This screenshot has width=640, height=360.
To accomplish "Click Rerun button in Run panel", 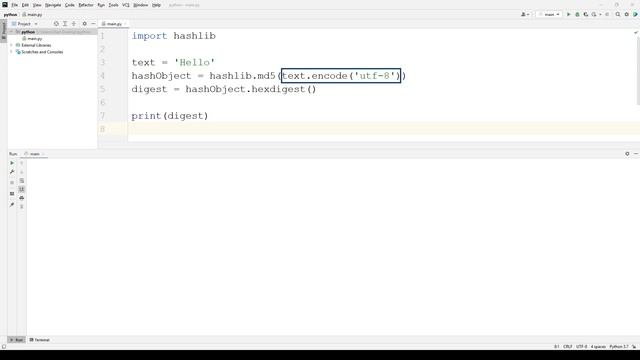I will [x=12, y=163].
